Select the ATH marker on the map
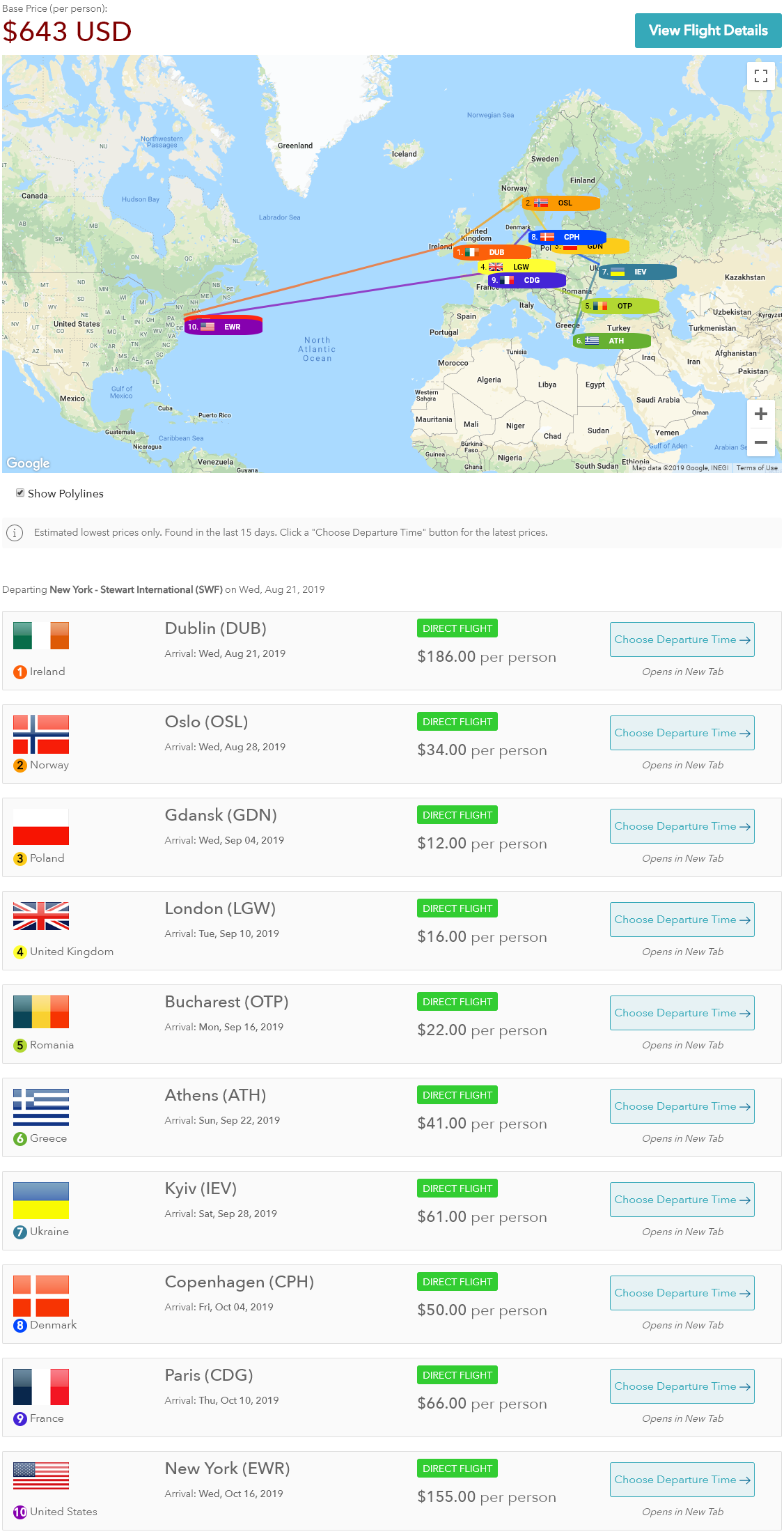This screenshot has width=784, height=1534. 611,341
